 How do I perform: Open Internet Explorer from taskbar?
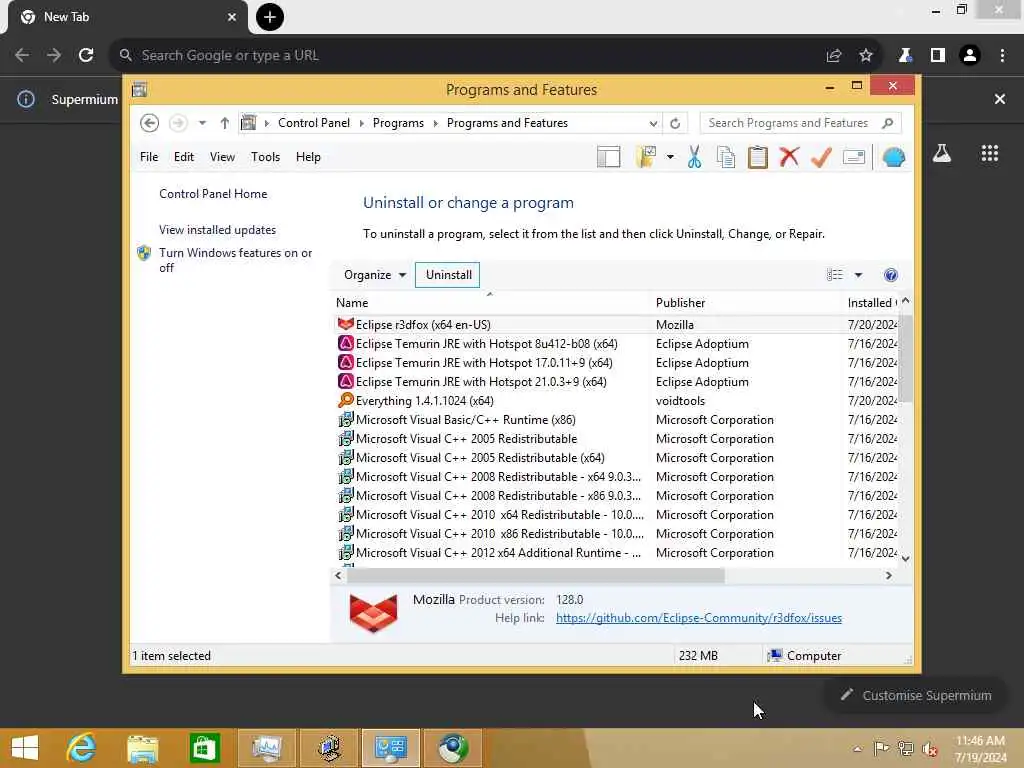tap(81, 748)
